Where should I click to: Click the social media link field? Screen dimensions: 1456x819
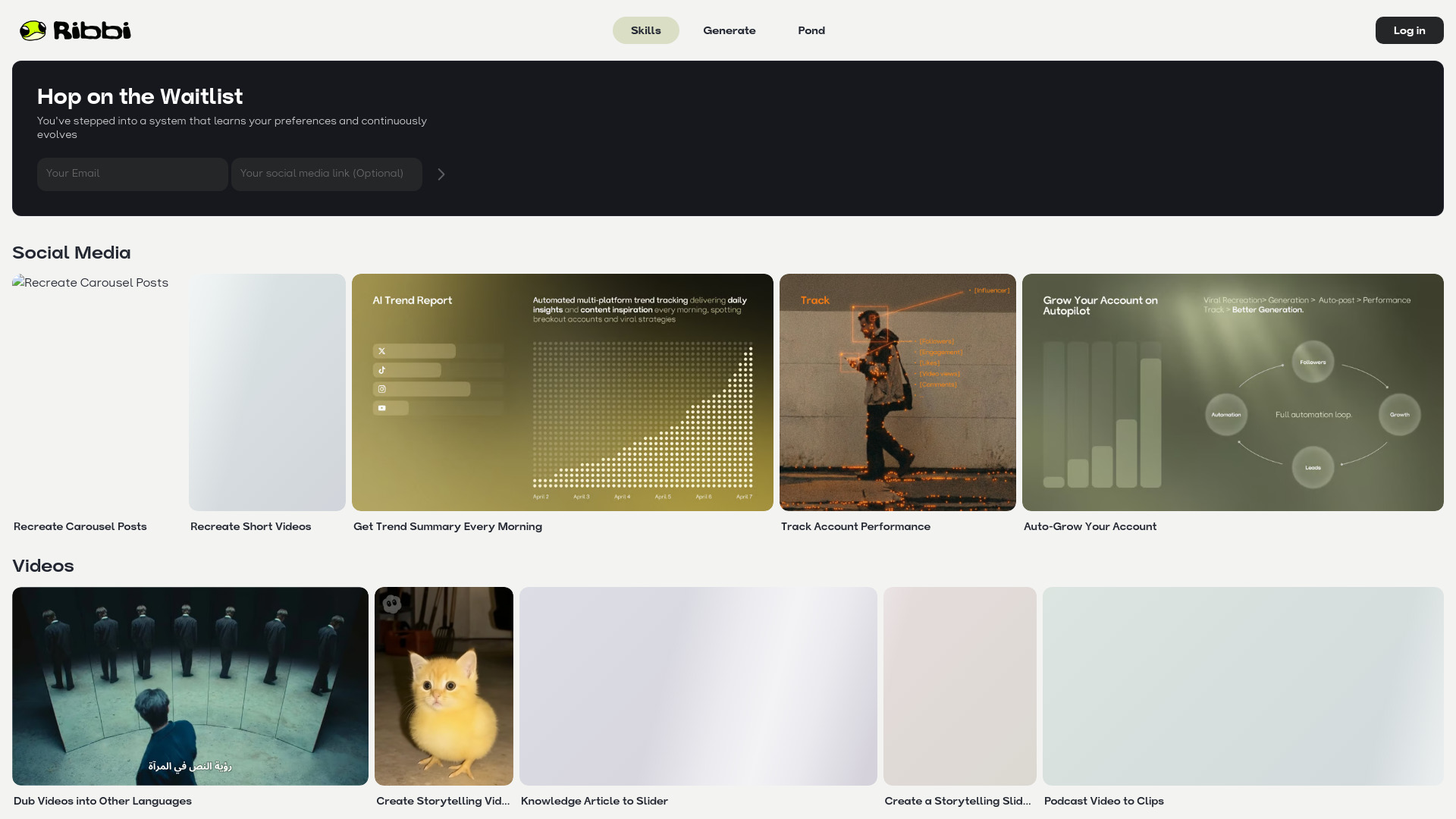point(326,174)
